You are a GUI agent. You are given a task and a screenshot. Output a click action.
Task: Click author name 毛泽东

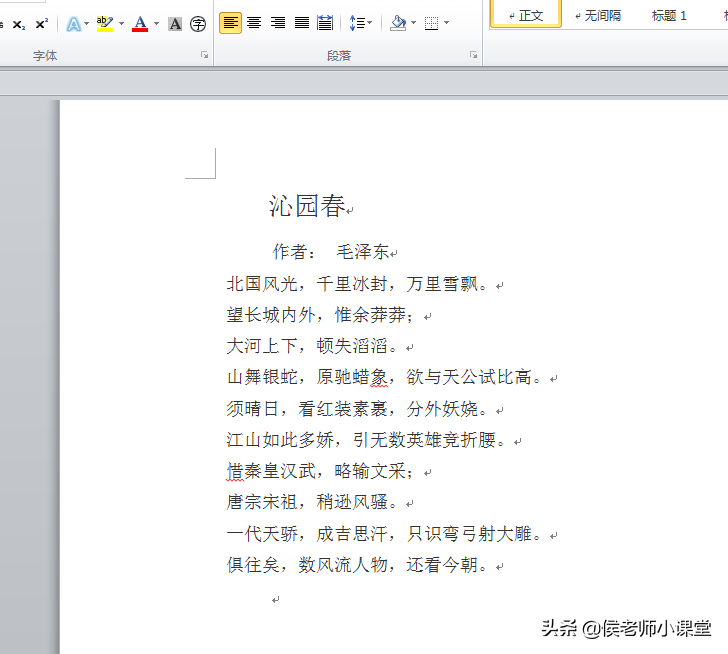click(x=363, y=252)
